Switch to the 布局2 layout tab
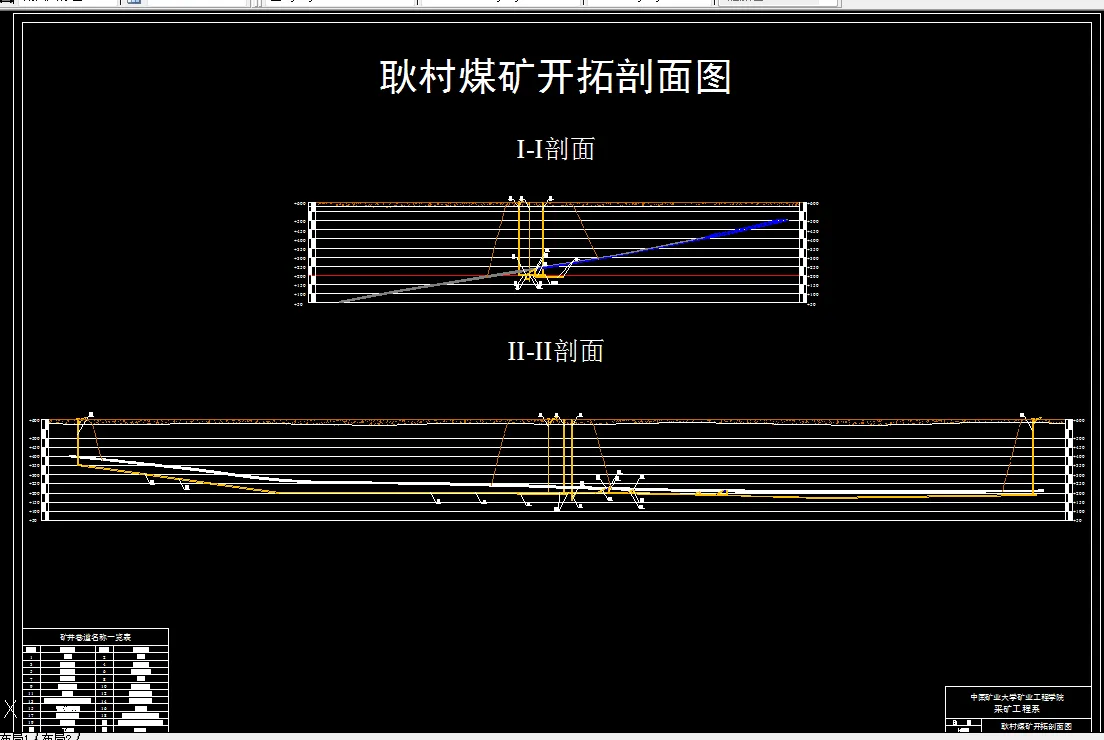Image resolution: width=1104 pixels, height=740 pixels. 58,736
